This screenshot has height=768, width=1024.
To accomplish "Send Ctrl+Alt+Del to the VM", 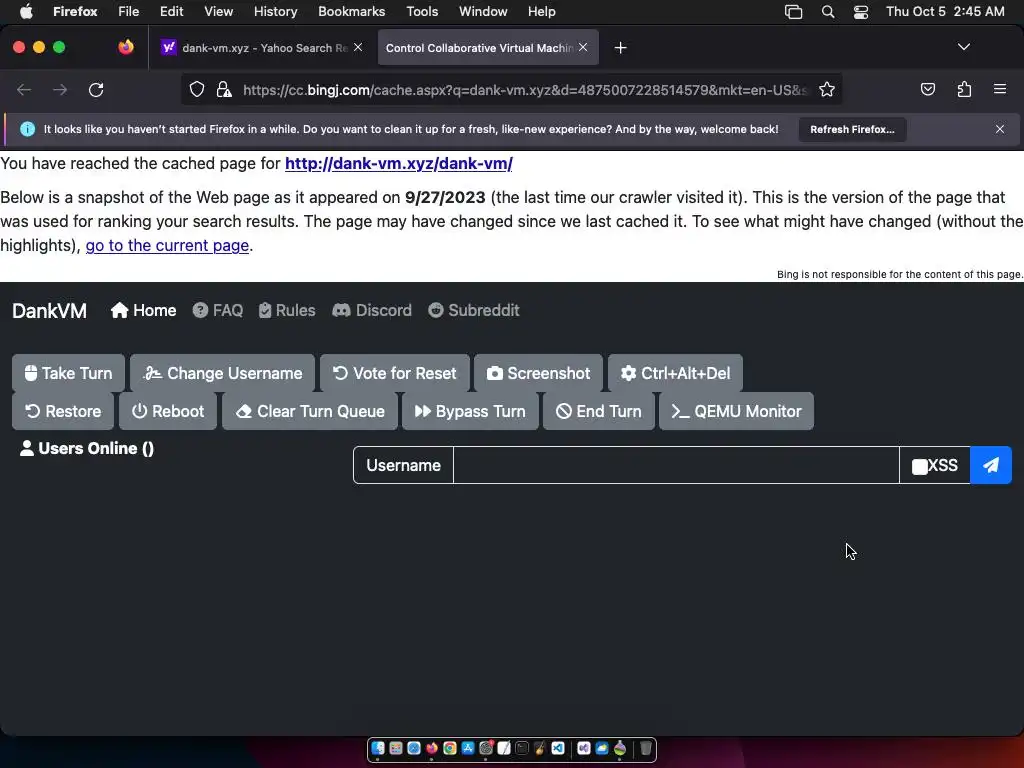I will pyautogui.click(x=675, y=373).
